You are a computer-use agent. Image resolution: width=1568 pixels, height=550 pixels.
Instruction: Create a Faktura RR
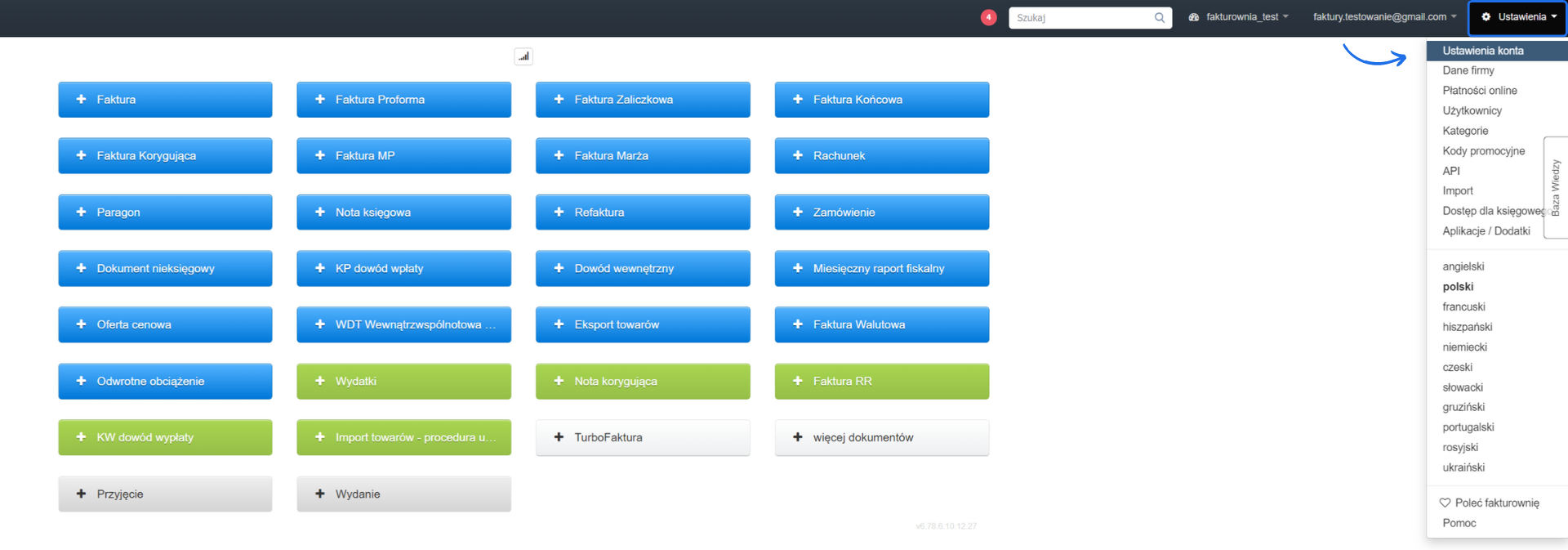point(882,381)
